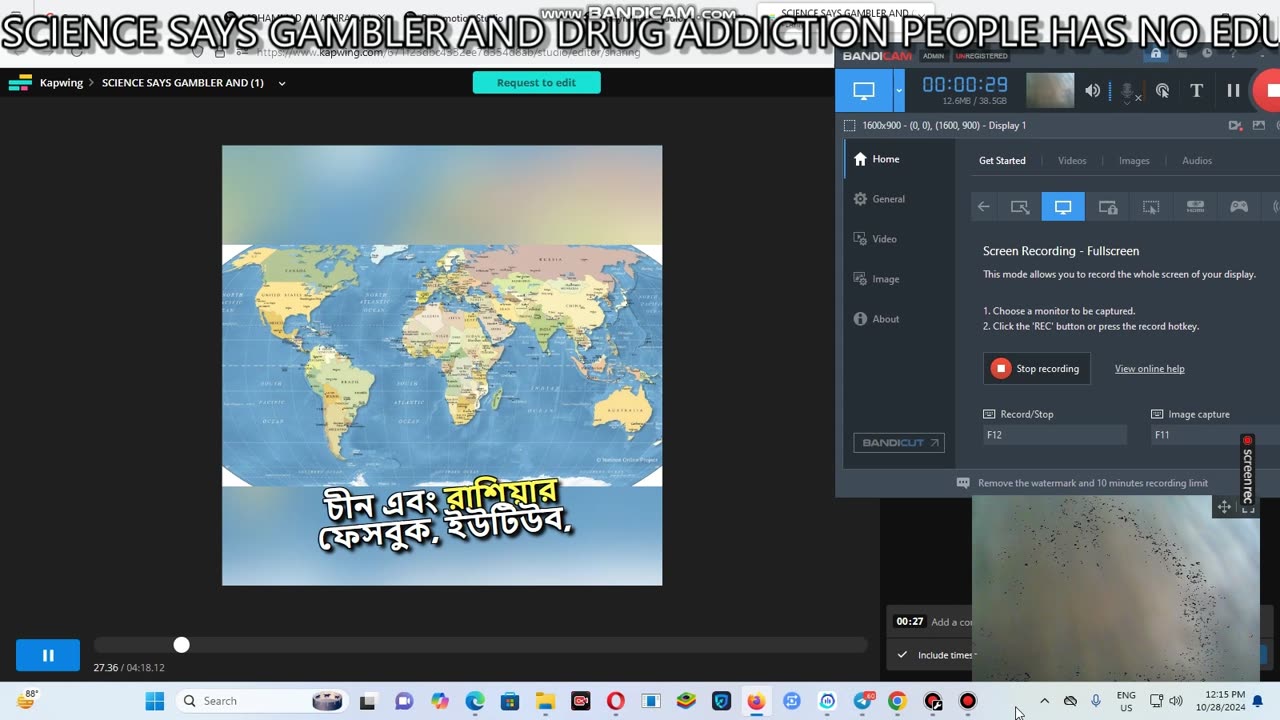Click the Bandicam webcam preview thumbnail
The height and width of the screenshot is (720, 1280).
[x=1050, y=90]
